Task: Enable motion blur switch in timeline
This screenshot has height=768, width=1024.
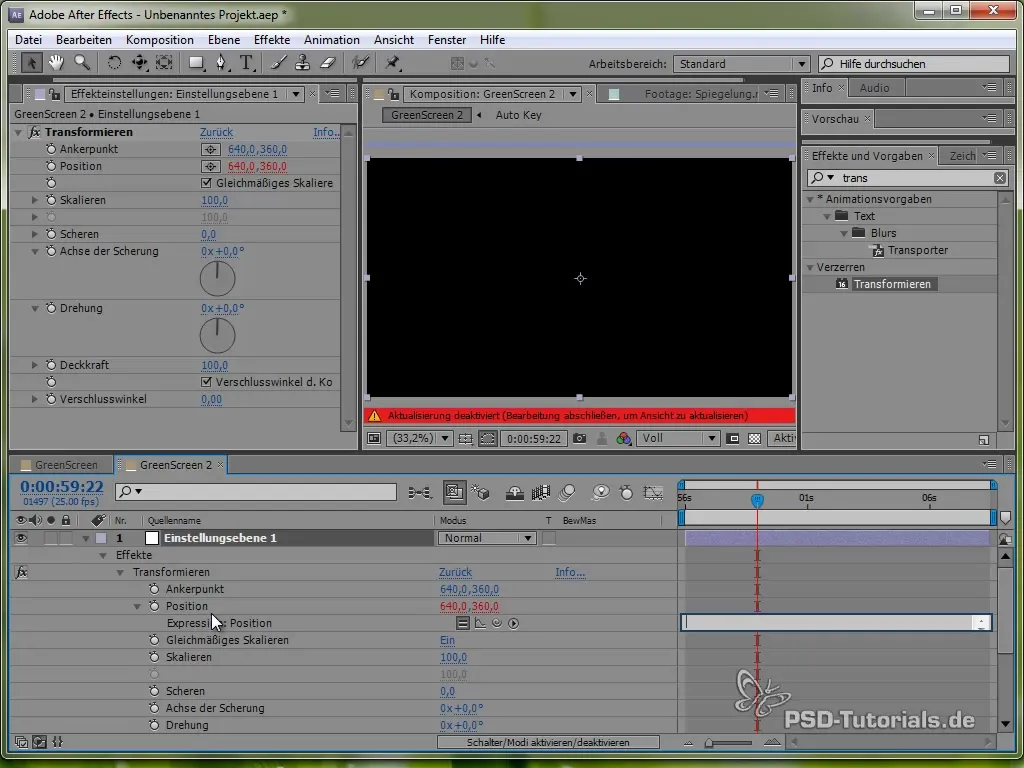Action: (568, 492)
